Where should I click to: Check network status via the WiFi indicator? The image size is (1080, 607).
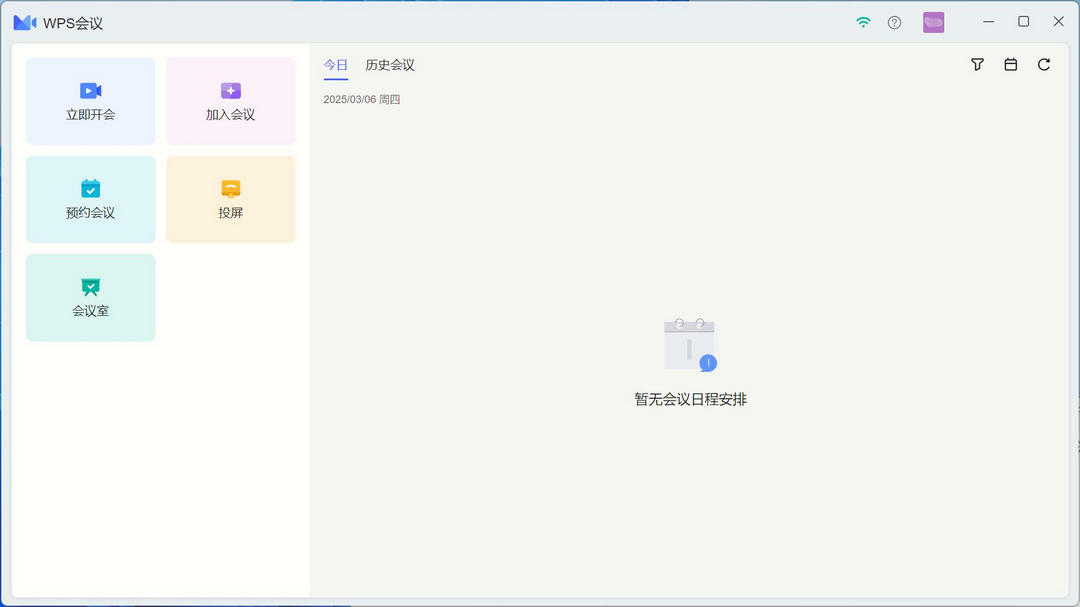tap(862, 21)
